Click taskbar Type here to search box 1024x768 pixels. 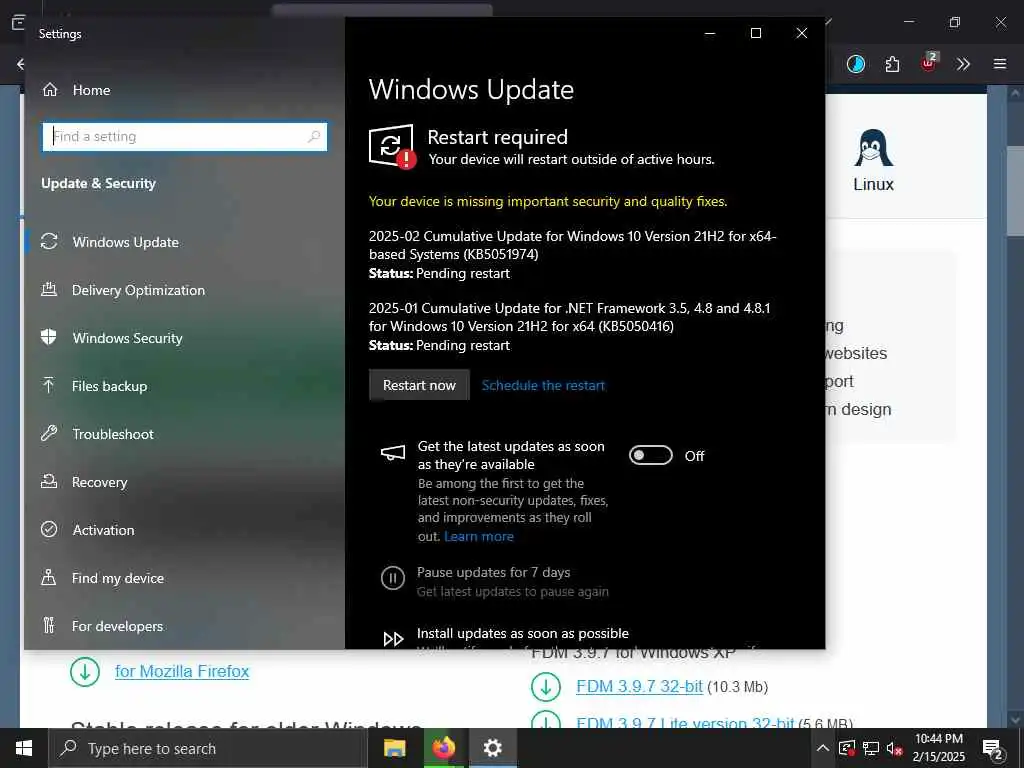[208, 748]
